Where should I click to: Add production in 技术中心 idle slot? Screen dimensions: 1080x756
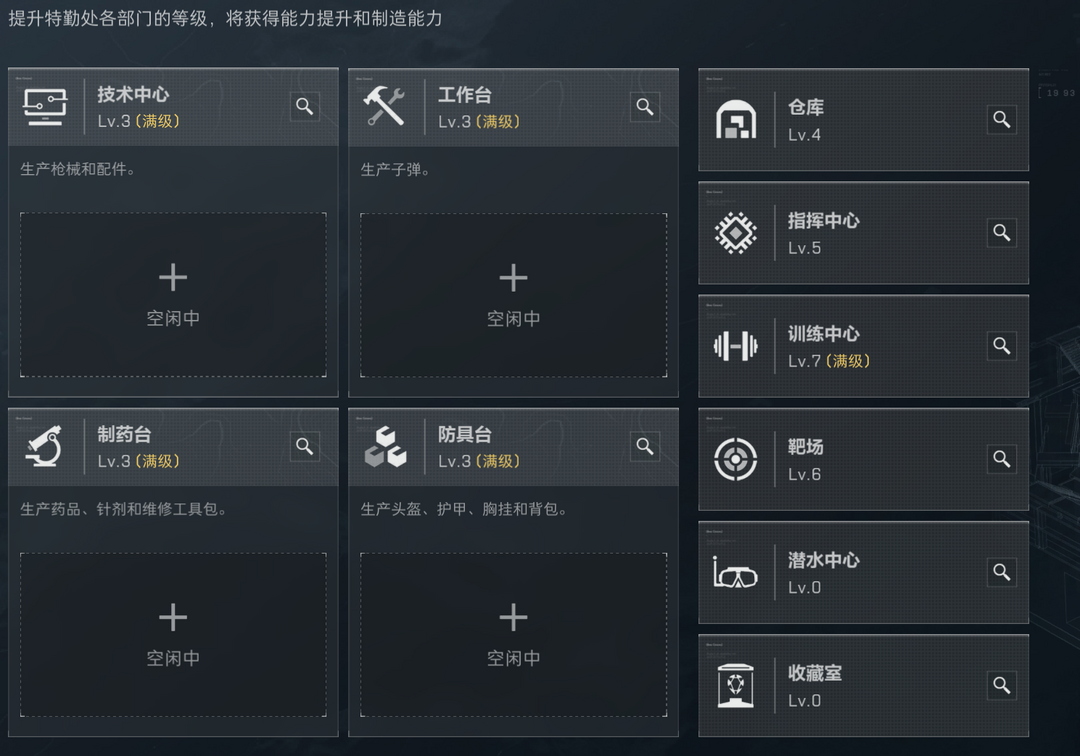click(173, 295)
